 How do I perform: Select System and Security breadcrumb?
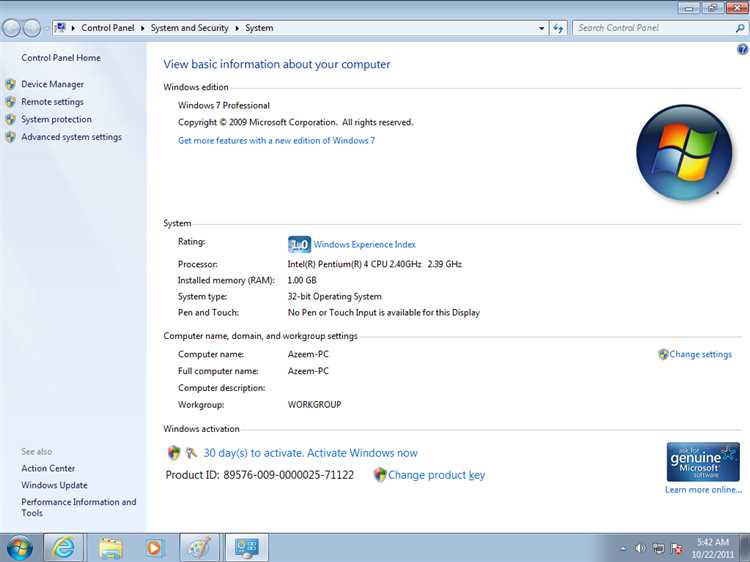point(189,28)
